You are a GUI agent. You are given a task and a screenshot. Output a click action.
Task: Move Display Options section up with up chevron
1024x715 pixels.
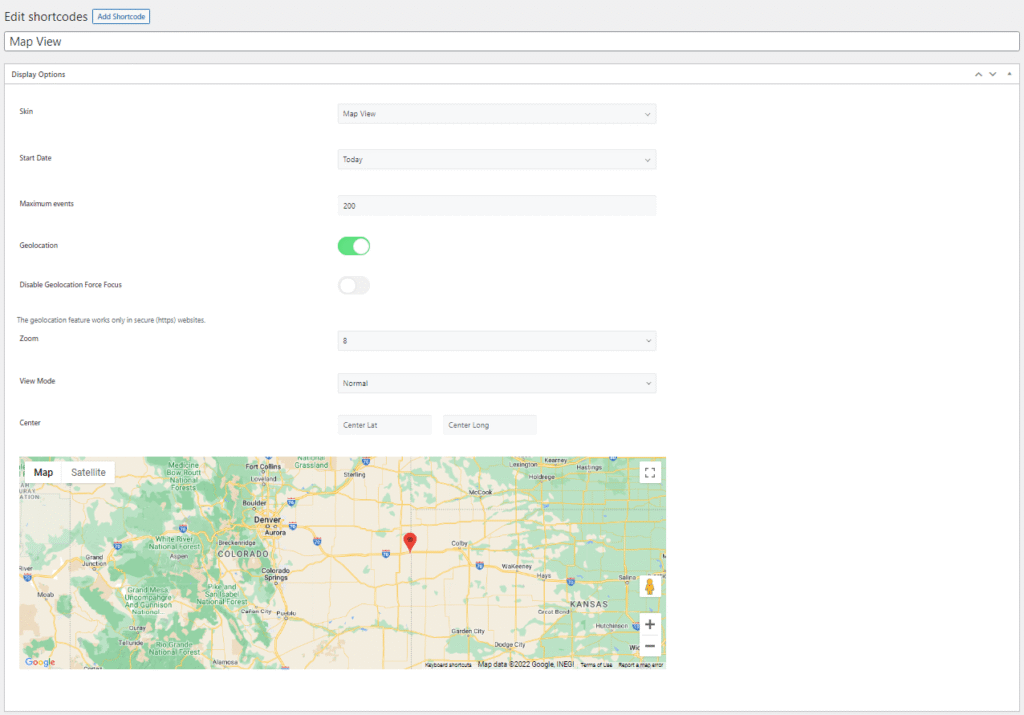coord(978,73)
